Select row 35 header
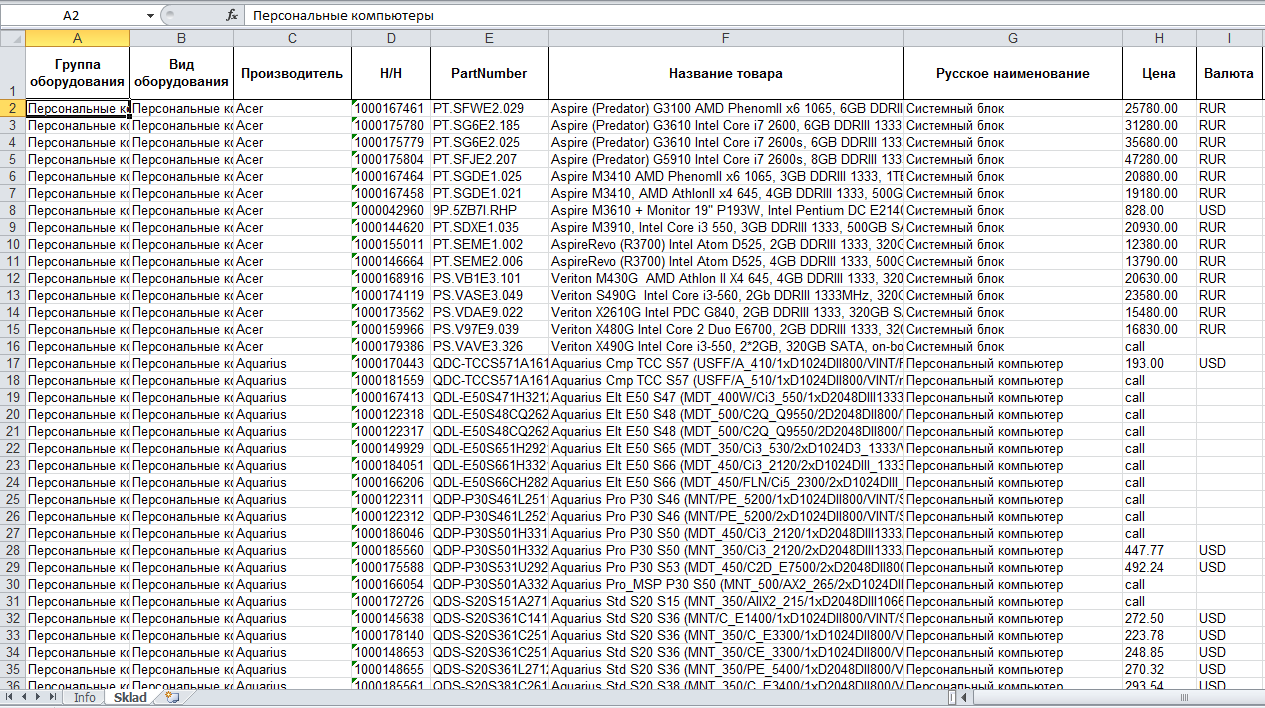The height and width of the screenshot is (708, 1265). 13,669
